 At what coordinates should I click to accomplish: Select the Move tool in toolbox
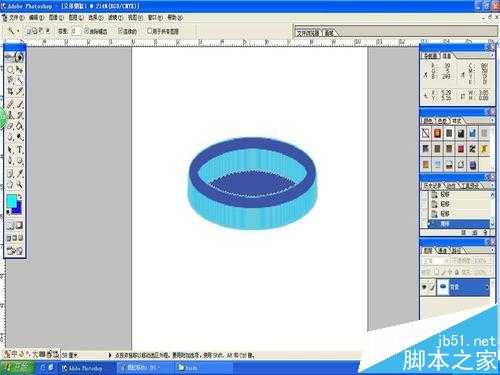tap(20, 69)
